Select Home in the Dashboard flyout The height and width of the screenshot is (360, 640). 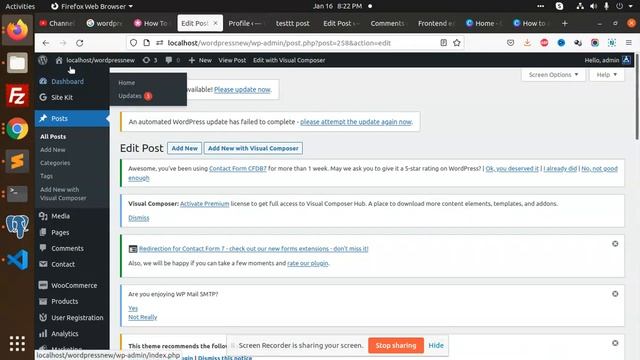(127, 82)
